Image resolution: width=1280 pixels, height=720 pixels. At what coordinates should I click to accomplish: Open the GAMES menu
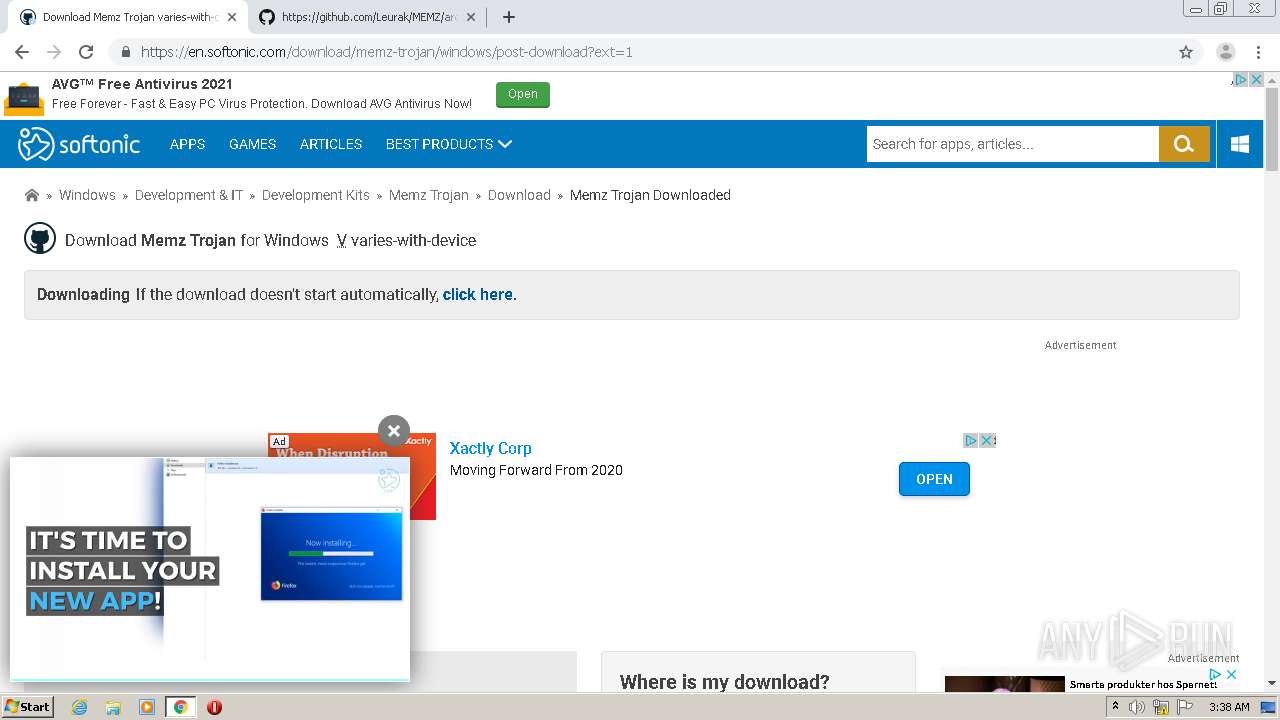coord(252,144)
